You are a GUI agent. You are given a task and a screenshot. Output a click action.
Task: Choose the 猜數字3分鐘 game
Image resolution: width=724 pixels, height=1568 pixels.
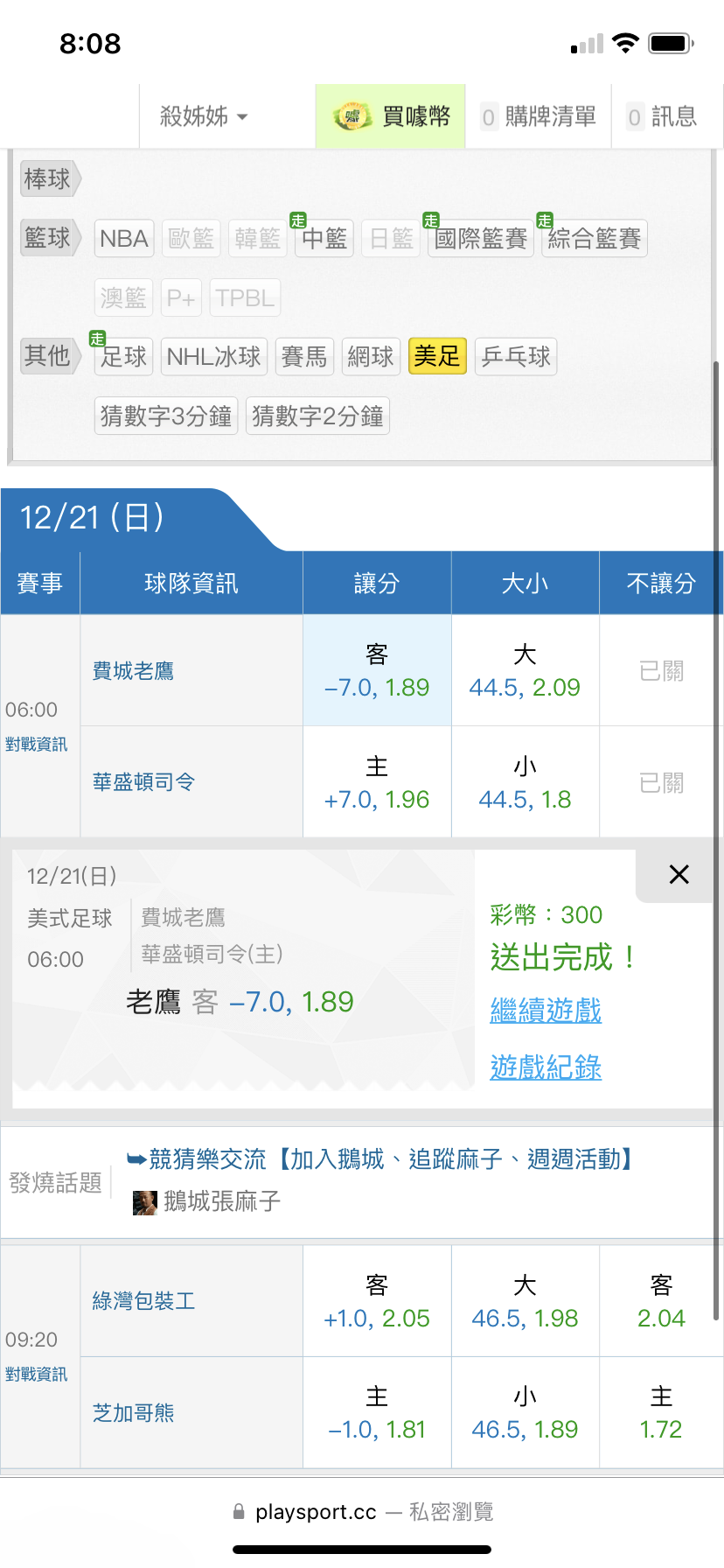pyautogui.click(x=166, y=416)
